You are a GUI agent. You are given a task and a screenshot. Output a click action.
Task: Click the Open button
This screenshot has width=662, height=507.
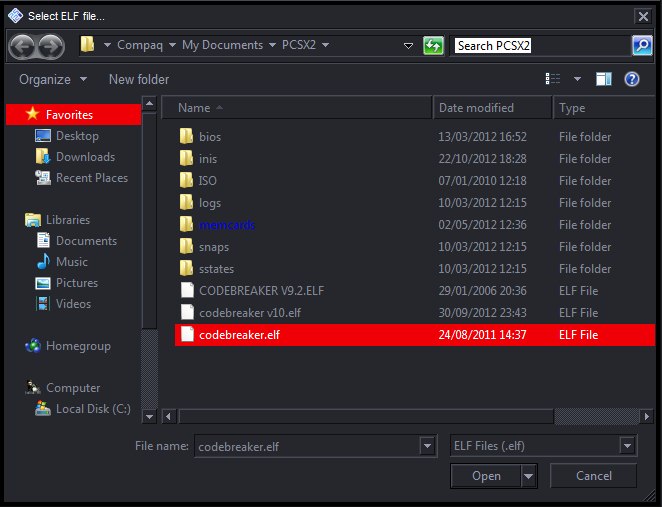[486, 476]
